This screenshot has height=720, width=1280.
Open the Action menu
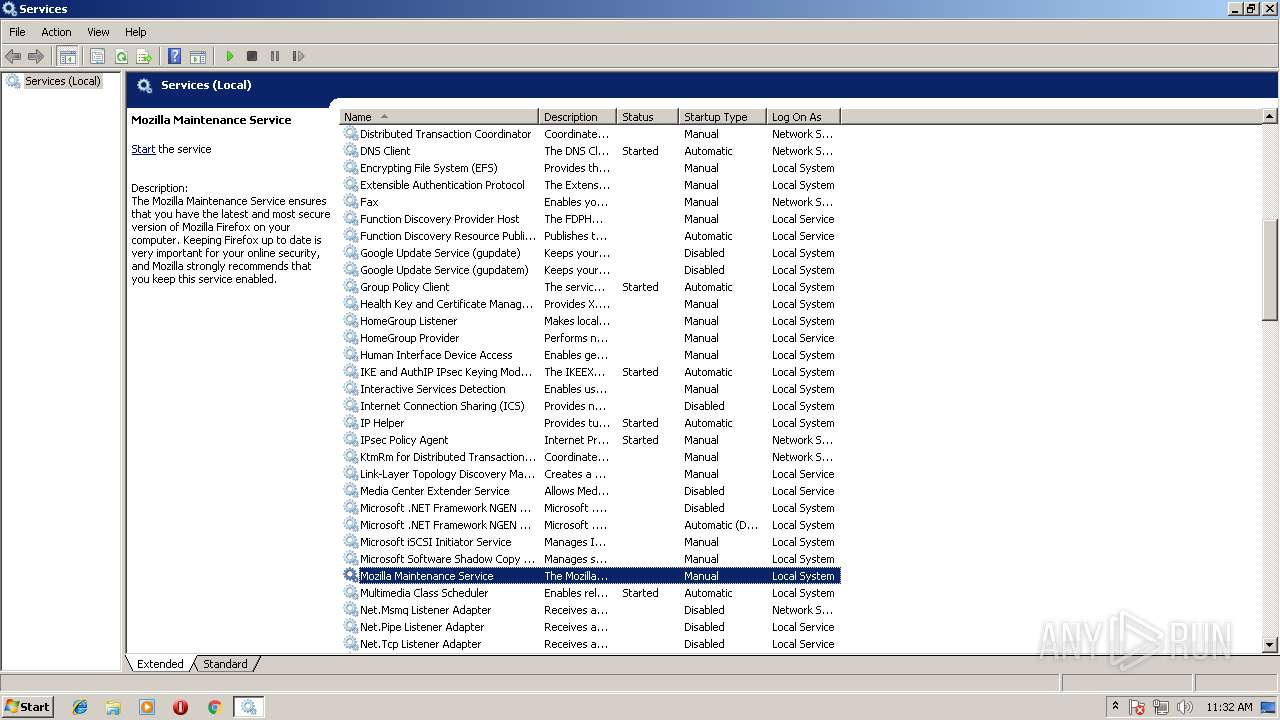[56, 32]
